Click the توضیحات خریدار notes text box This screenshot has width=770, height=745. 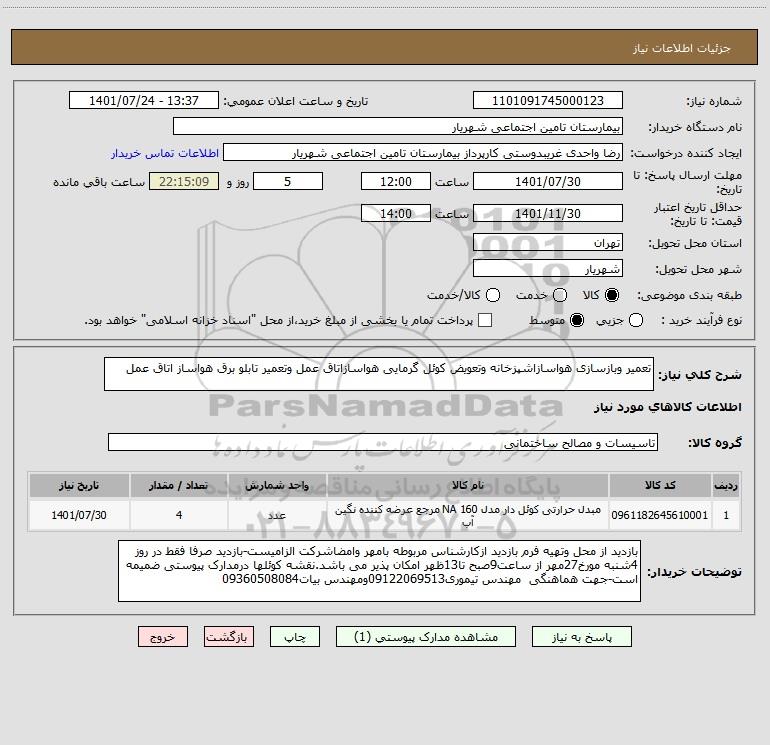pyautogui.click(x=379, y=571)
